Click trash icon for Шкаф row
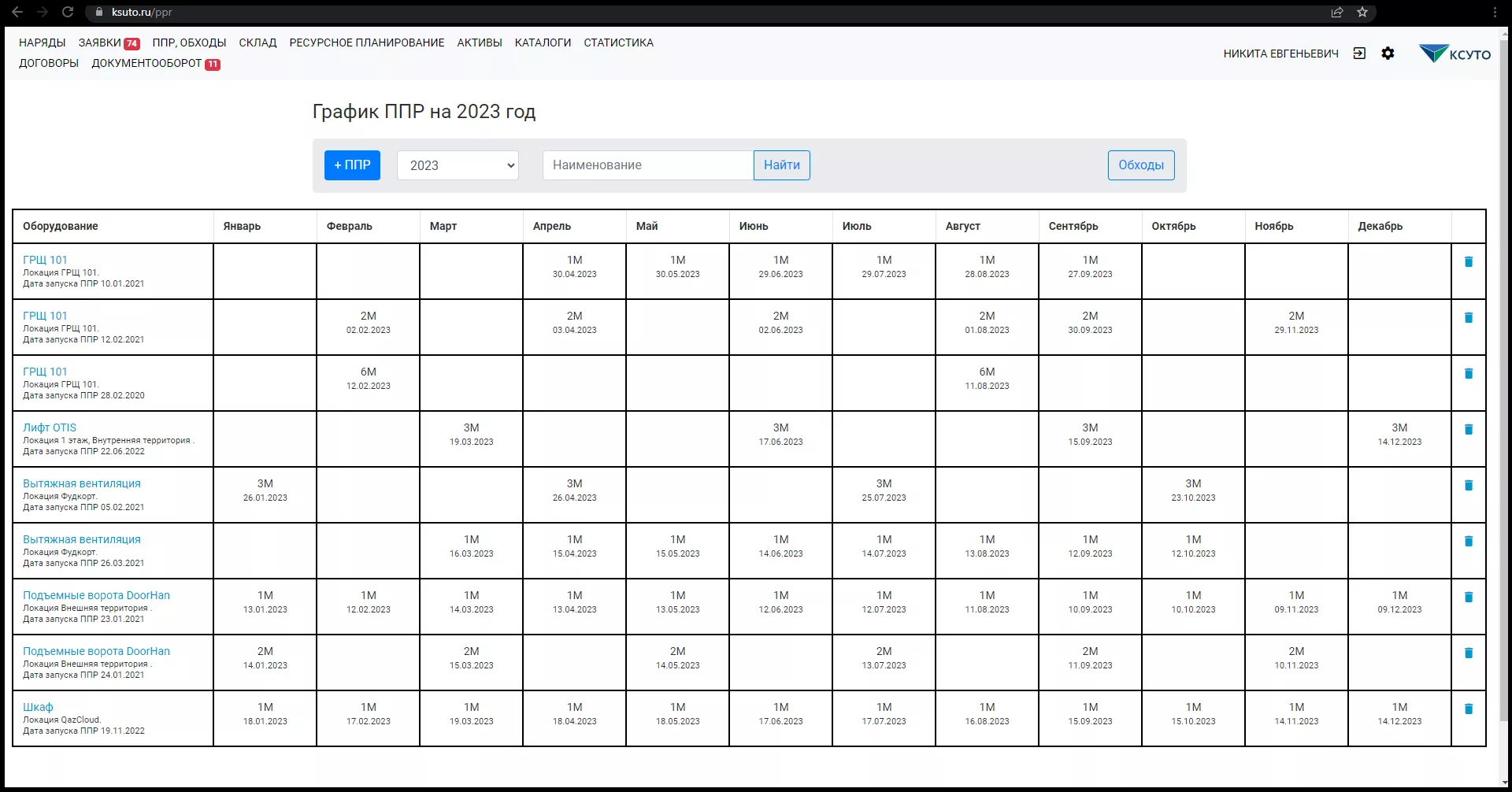The image size is (1512, 792). tap(1468, 709)
